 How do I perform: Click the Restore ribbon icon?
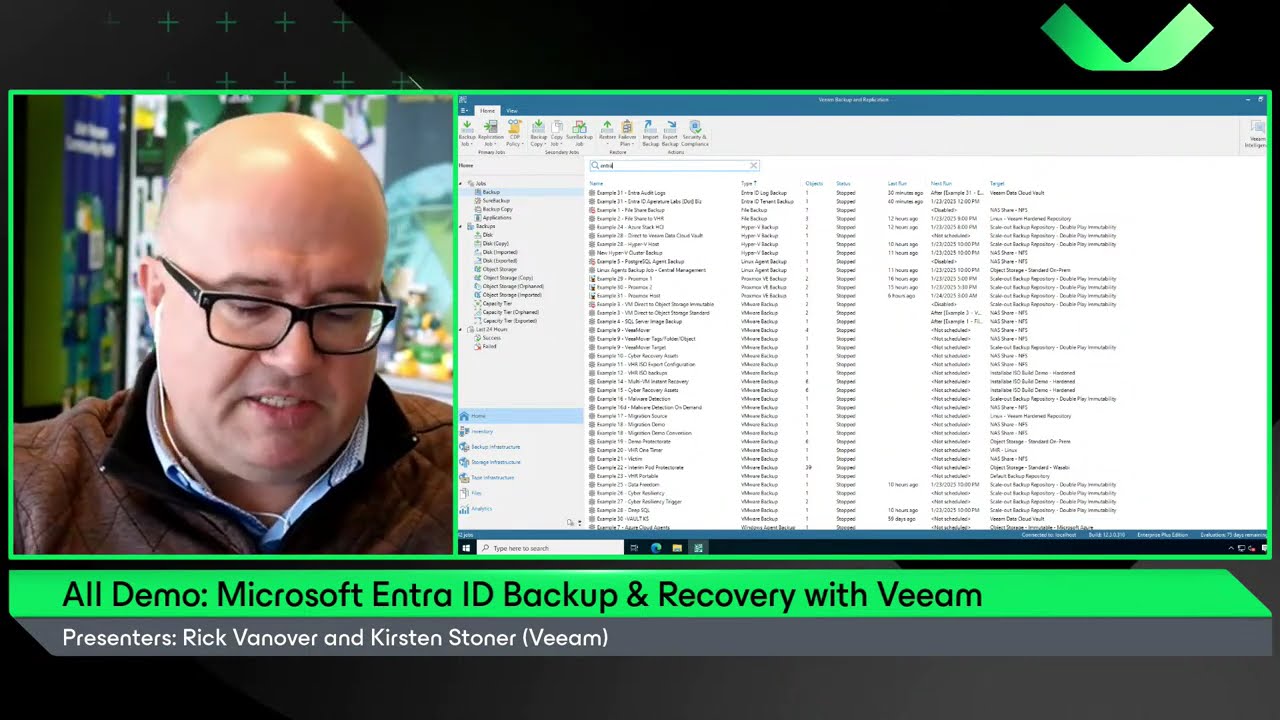tap(607, 133)
